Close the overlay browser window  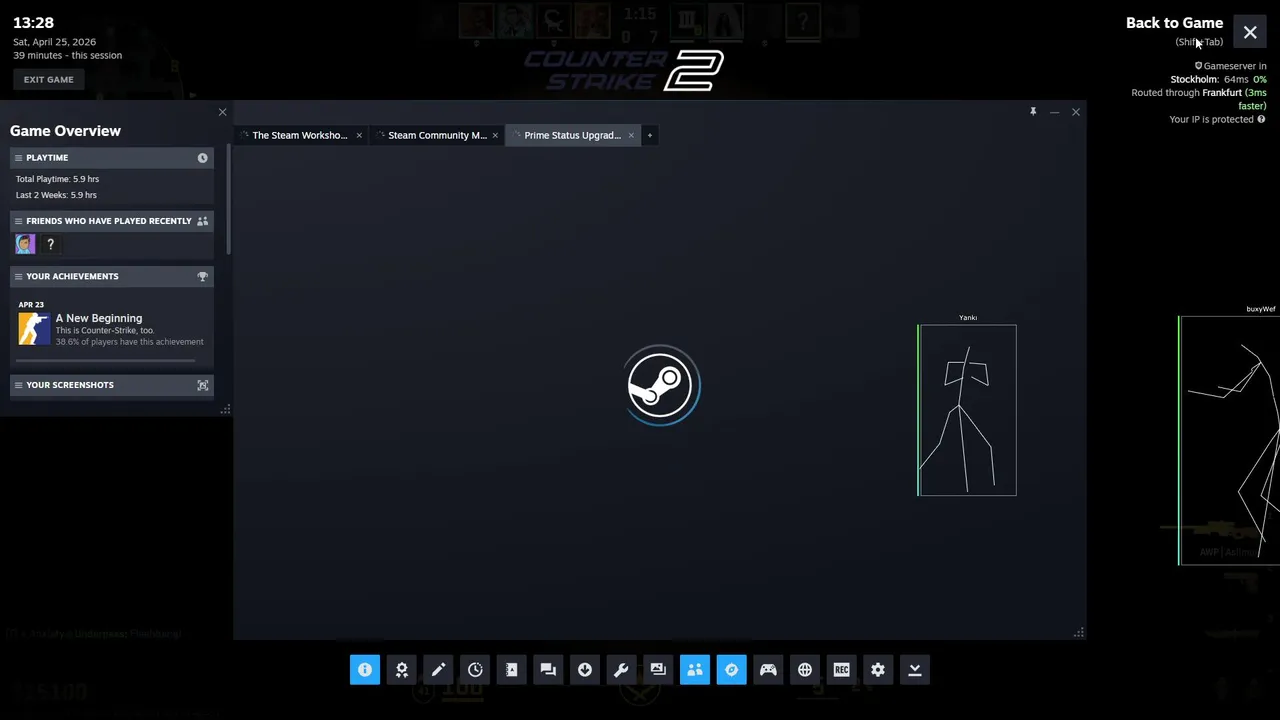click(1076, 112)
